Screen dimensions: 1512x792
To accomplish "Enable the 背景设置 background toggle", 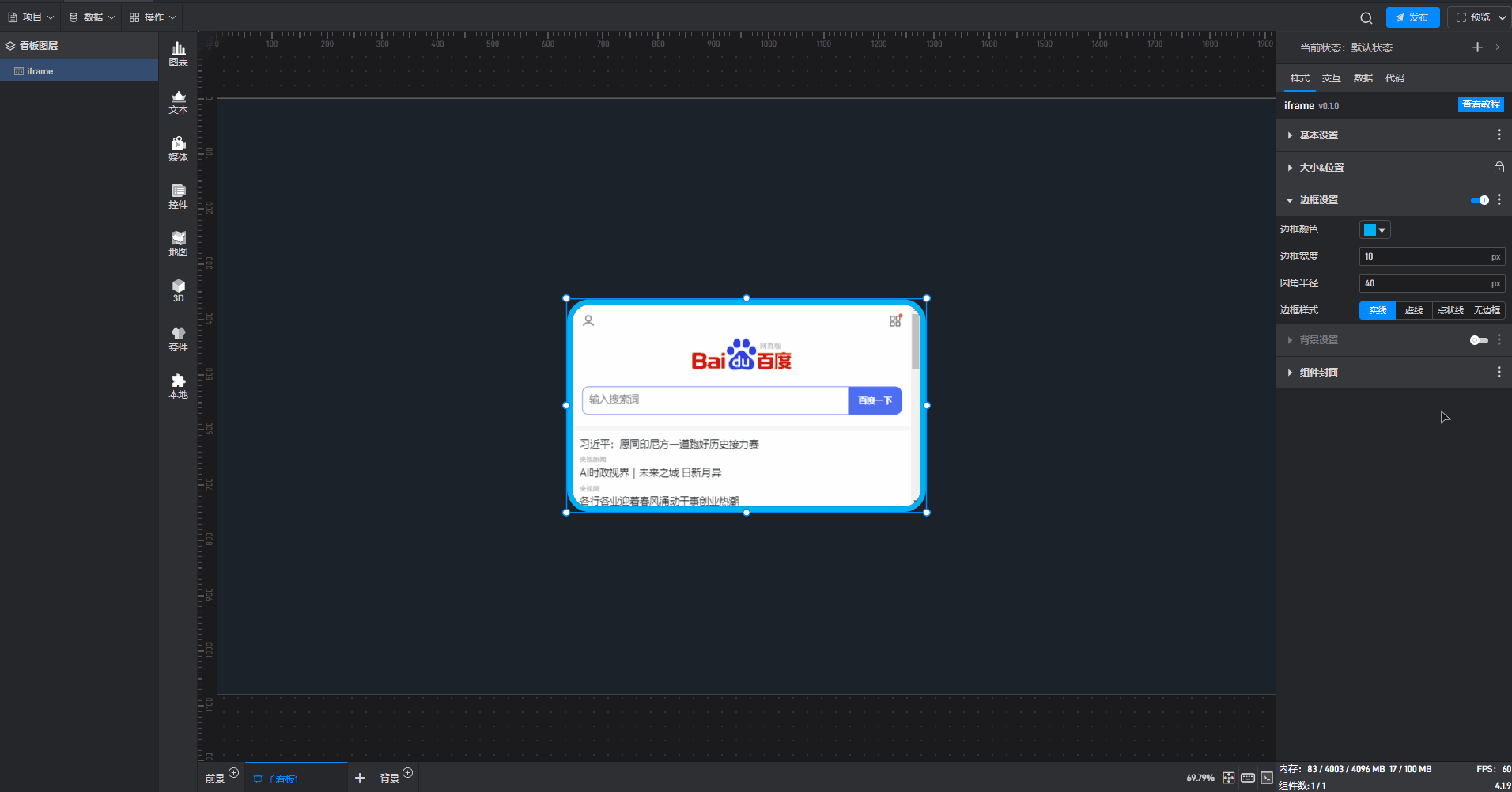I will (1479, 340).
